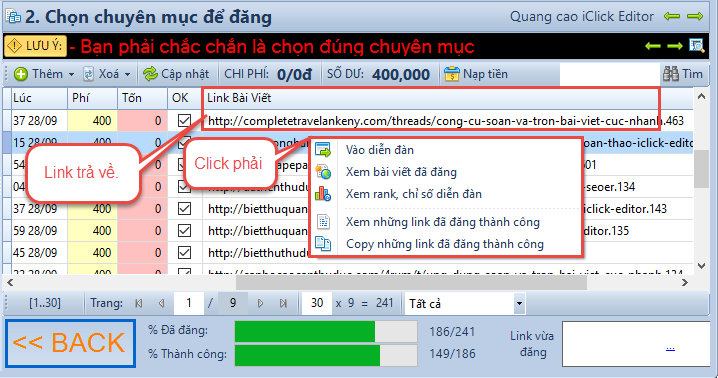Click the Link vừa đăng text box
718x378 pixels.
636,344
